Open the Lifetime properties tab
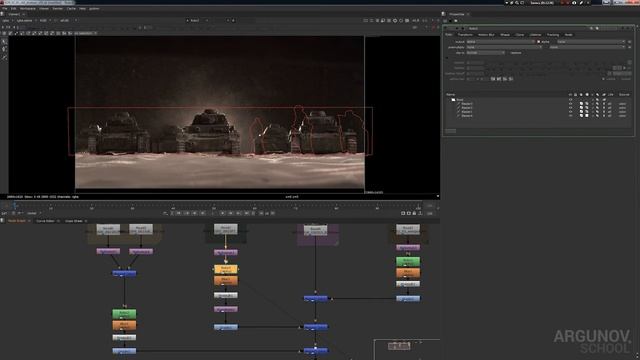640x360 pixels. click(535, 35)
